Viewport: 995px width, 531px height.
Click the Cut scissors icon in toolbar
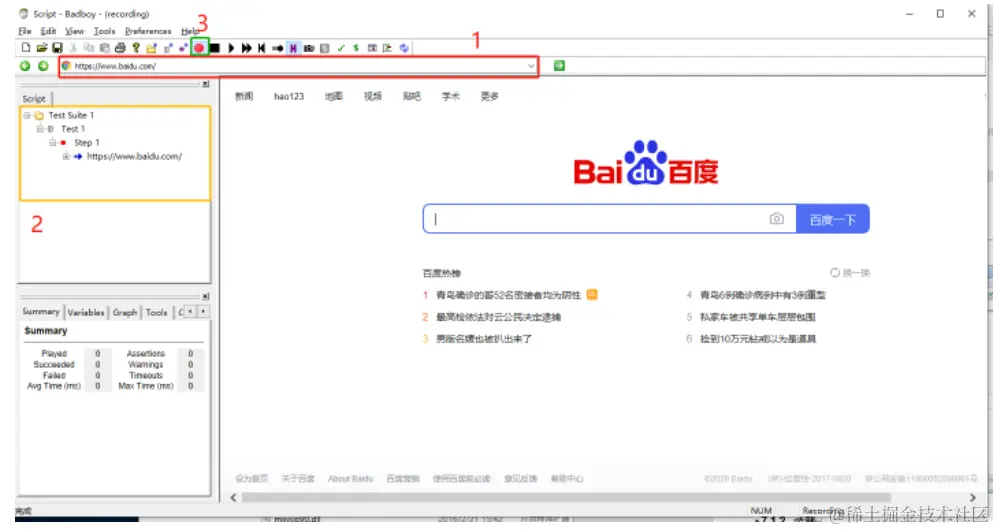click(73, 48)
